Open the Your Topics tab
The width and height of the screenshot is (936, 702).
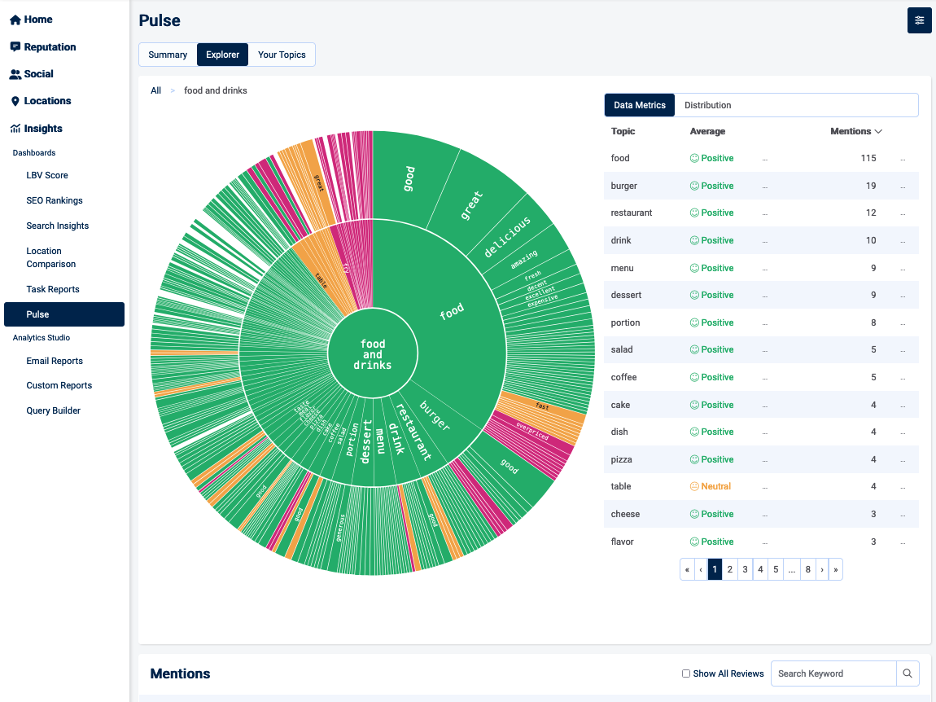point(282,55)
